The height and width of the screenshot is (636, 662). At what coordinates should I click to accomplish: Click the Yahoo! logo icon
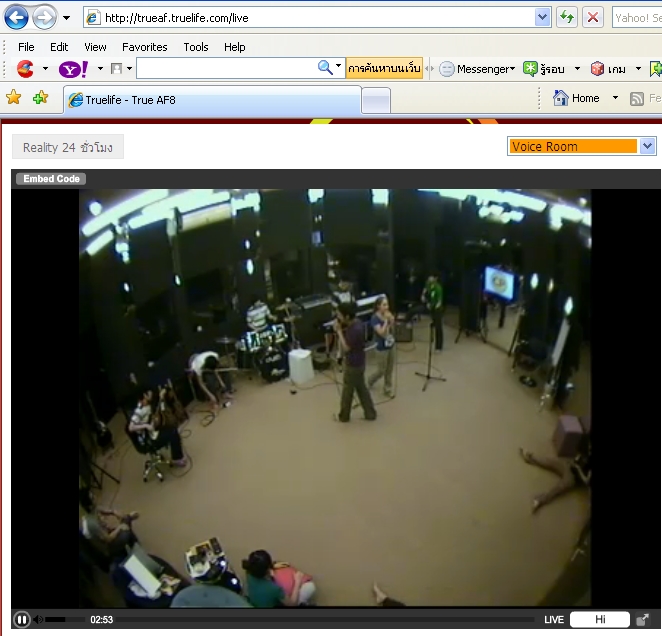(73, 69)
